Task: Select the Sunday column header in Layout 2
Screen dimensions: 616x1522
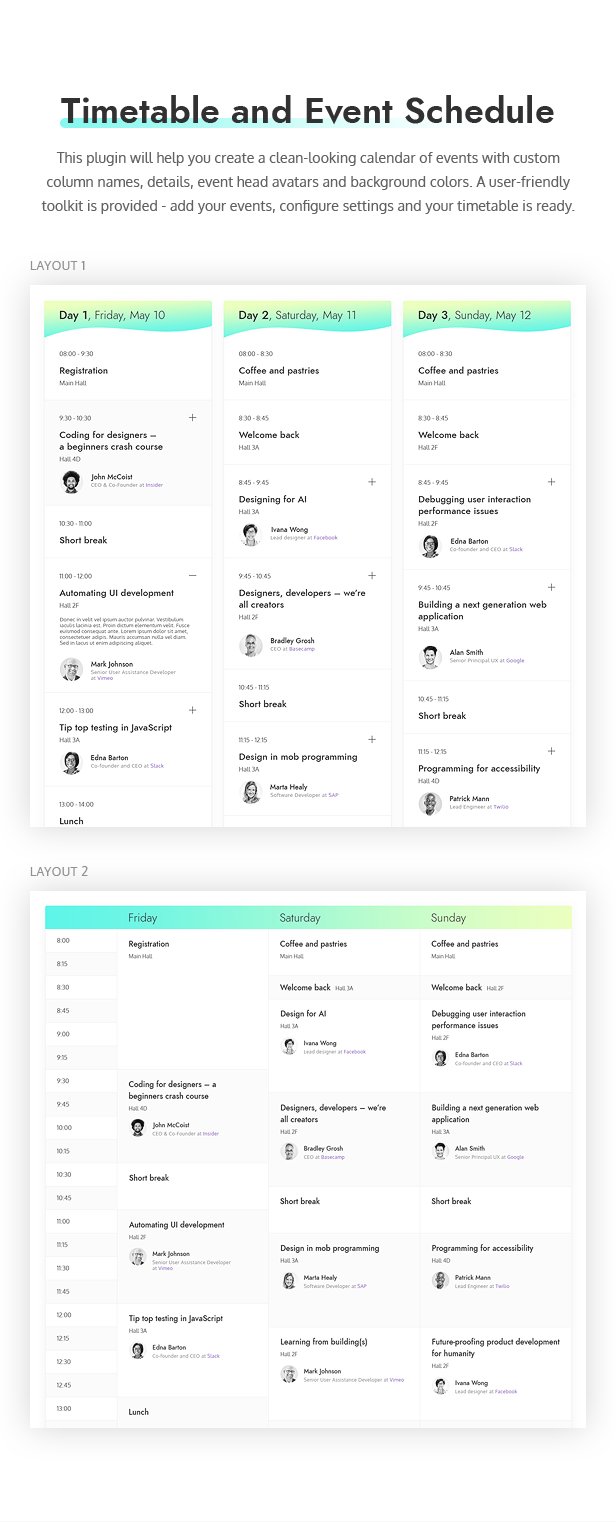Action: click(x=448, y=918)
